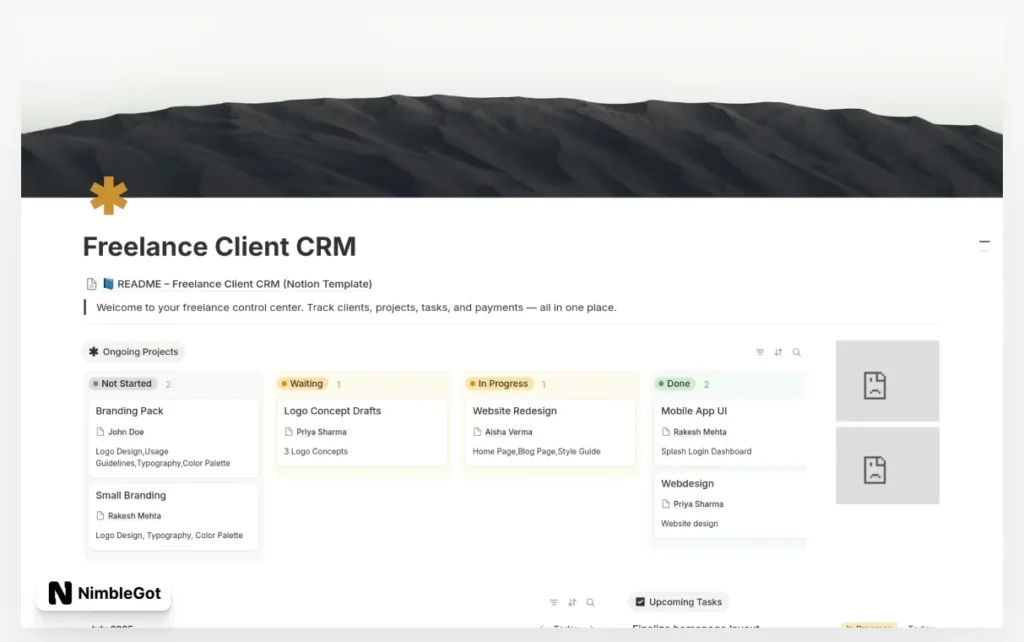Image resolution: width=1024 pixels, height=642 pixels.
Task: Open filter icon for Ongoing Projects board
Action: click(x=760, y=352)
